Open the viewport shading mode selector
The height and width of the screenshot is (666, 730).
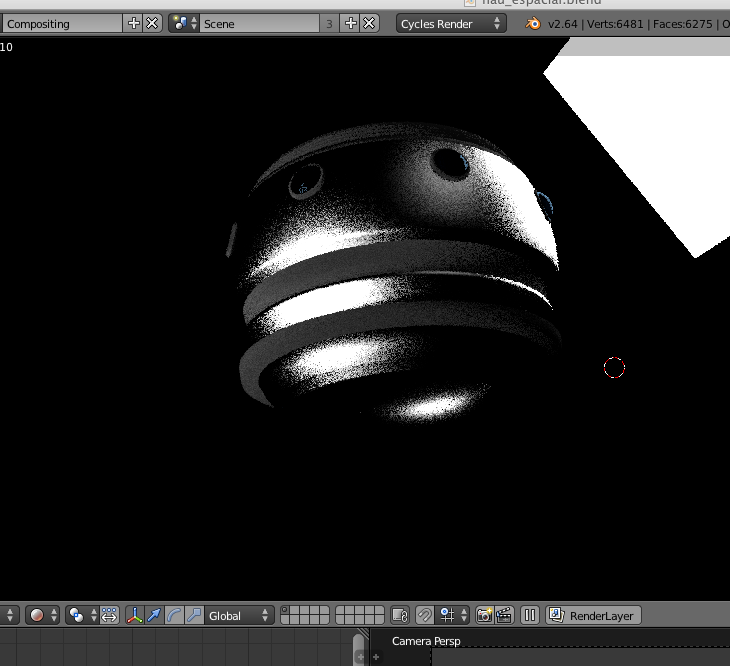[x=42, y=615]
